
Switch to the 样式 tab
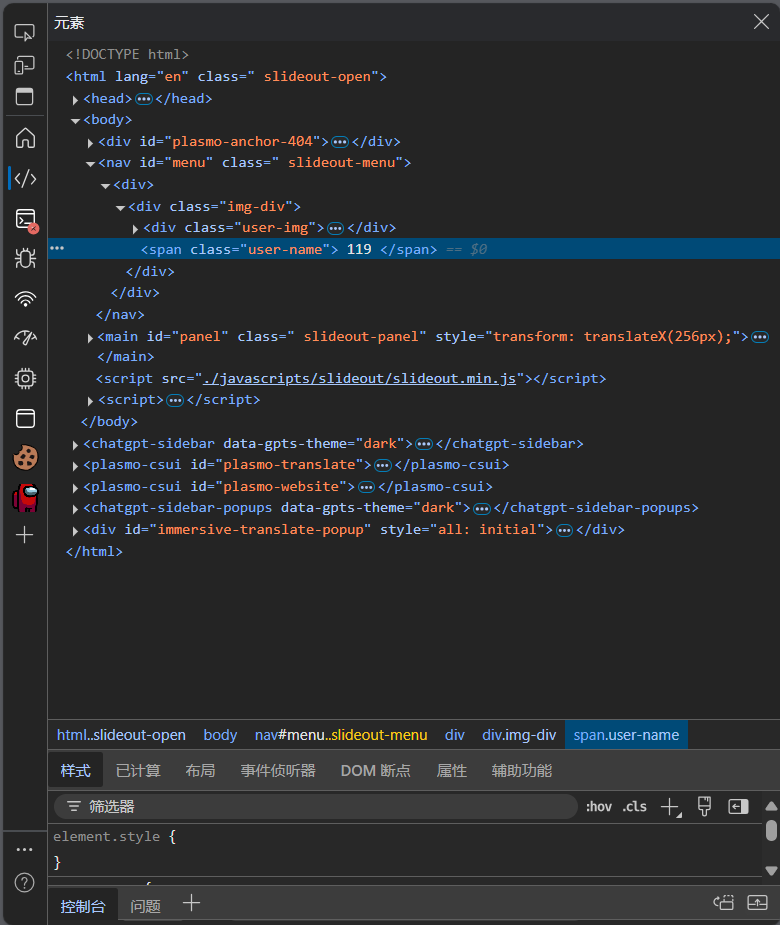click(x=76, y=770)
